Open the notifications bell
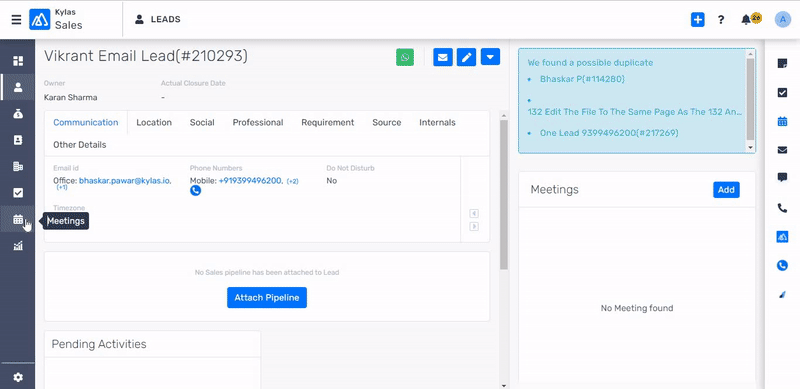 (x=746, y=19)
